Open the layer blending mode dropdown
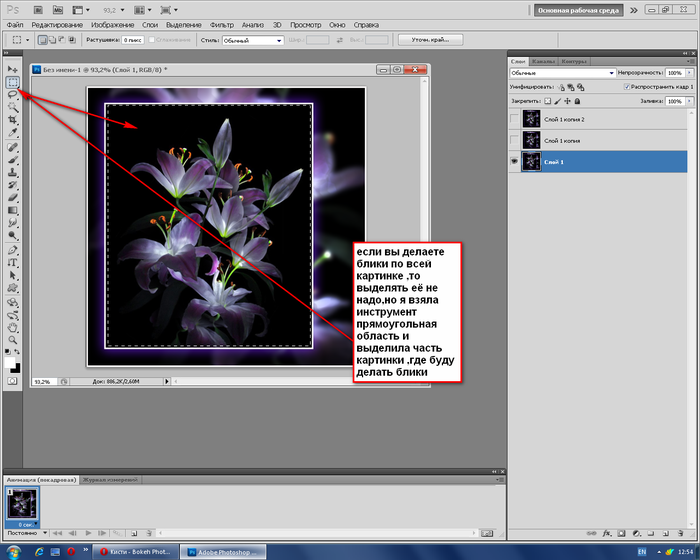 click(560, 73)
